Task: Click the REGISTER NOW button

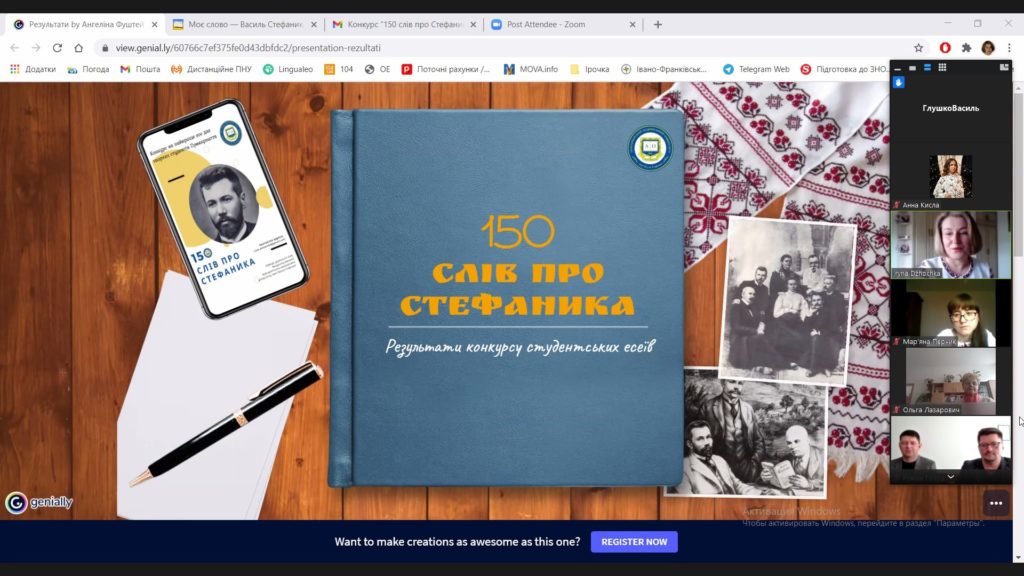Action: tap(634, 542)
